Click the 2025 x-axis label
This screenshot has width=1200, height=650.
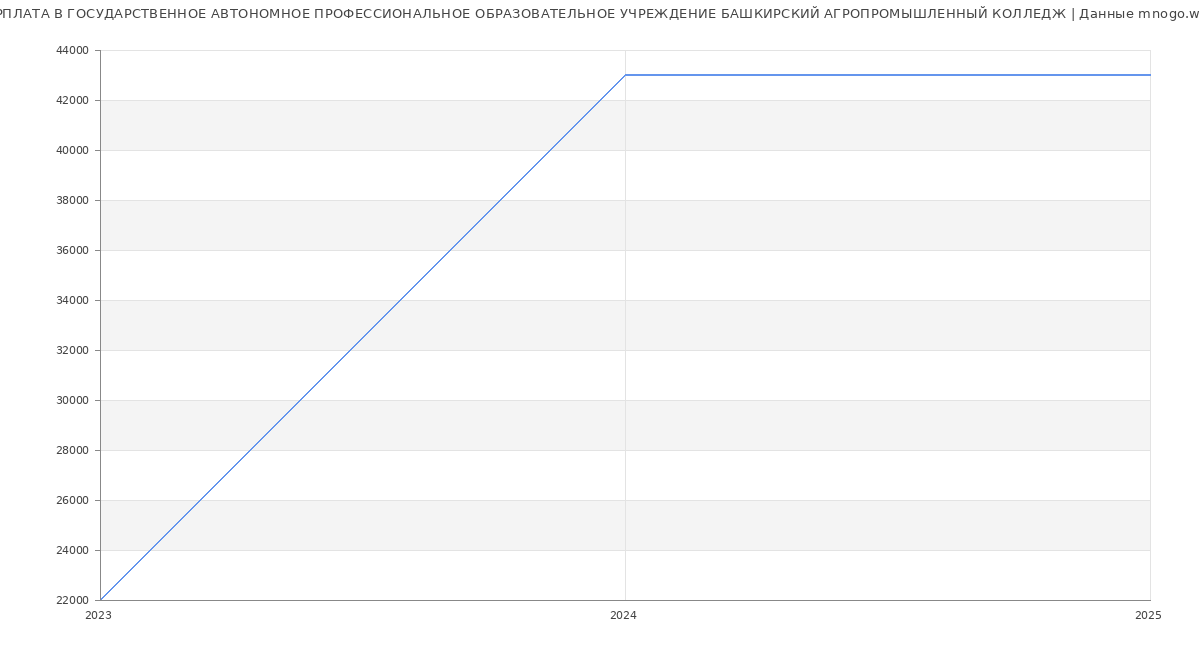click(x=1147, y=616)
